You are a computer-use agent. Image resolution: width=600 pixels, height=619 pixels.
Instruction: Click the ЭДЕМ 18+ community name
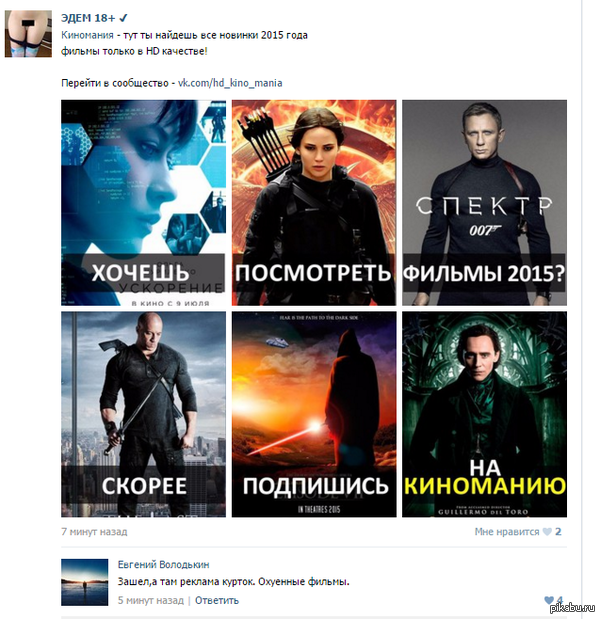tap(88, 18)
